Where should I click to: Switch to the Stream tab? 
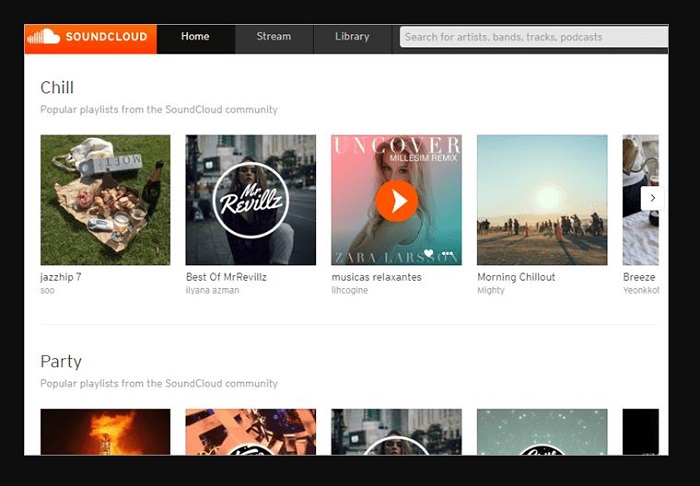(274, 39)
